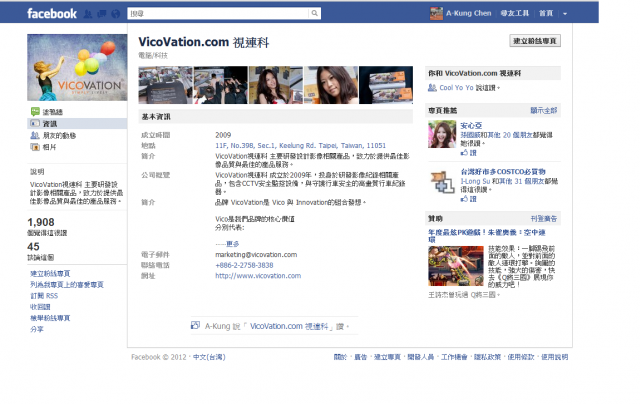Go to Home in header

tap(546, 13)
